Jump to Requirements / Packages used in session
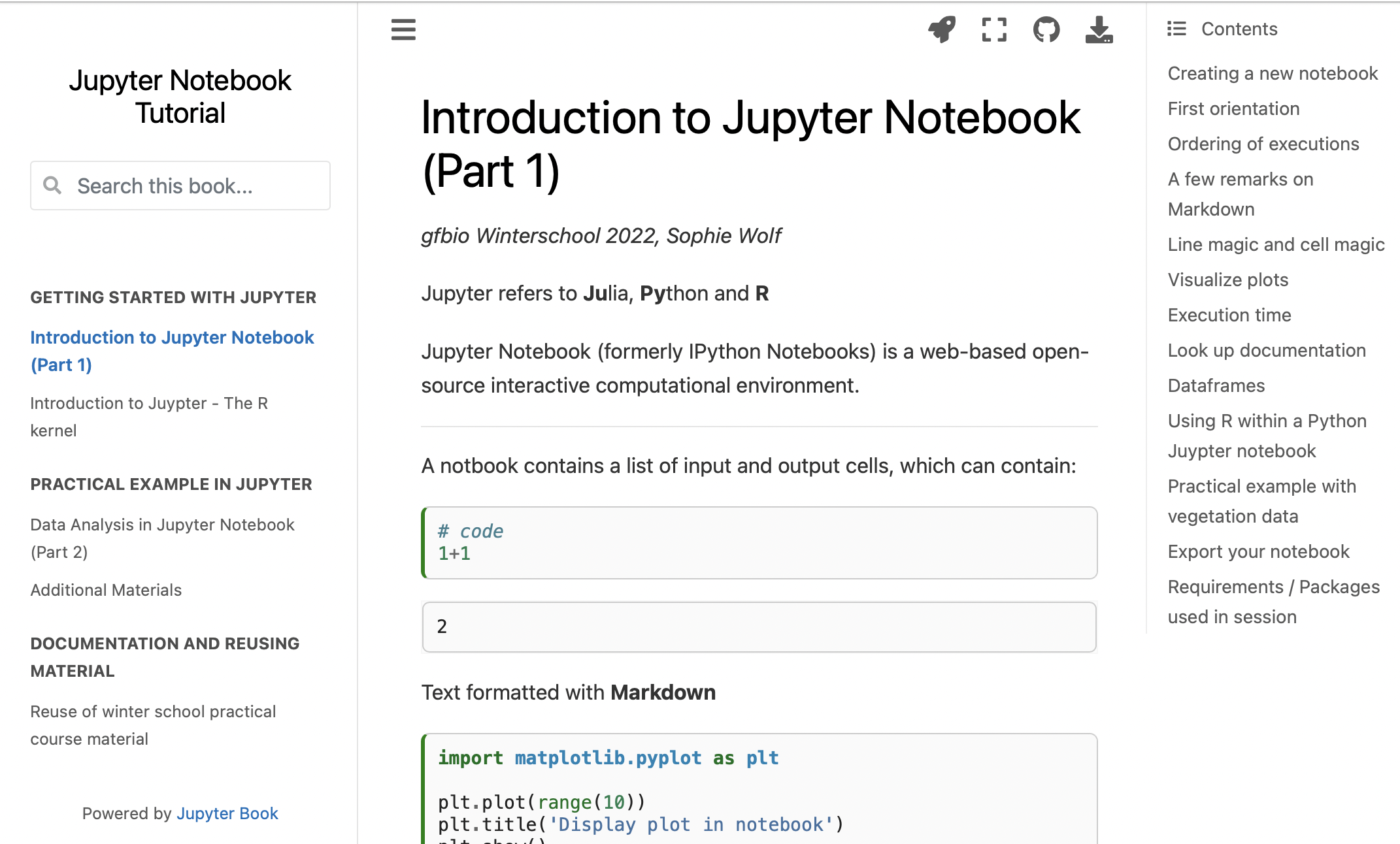The width and height of the screenshot is (1400, 844). [1274, 602]
